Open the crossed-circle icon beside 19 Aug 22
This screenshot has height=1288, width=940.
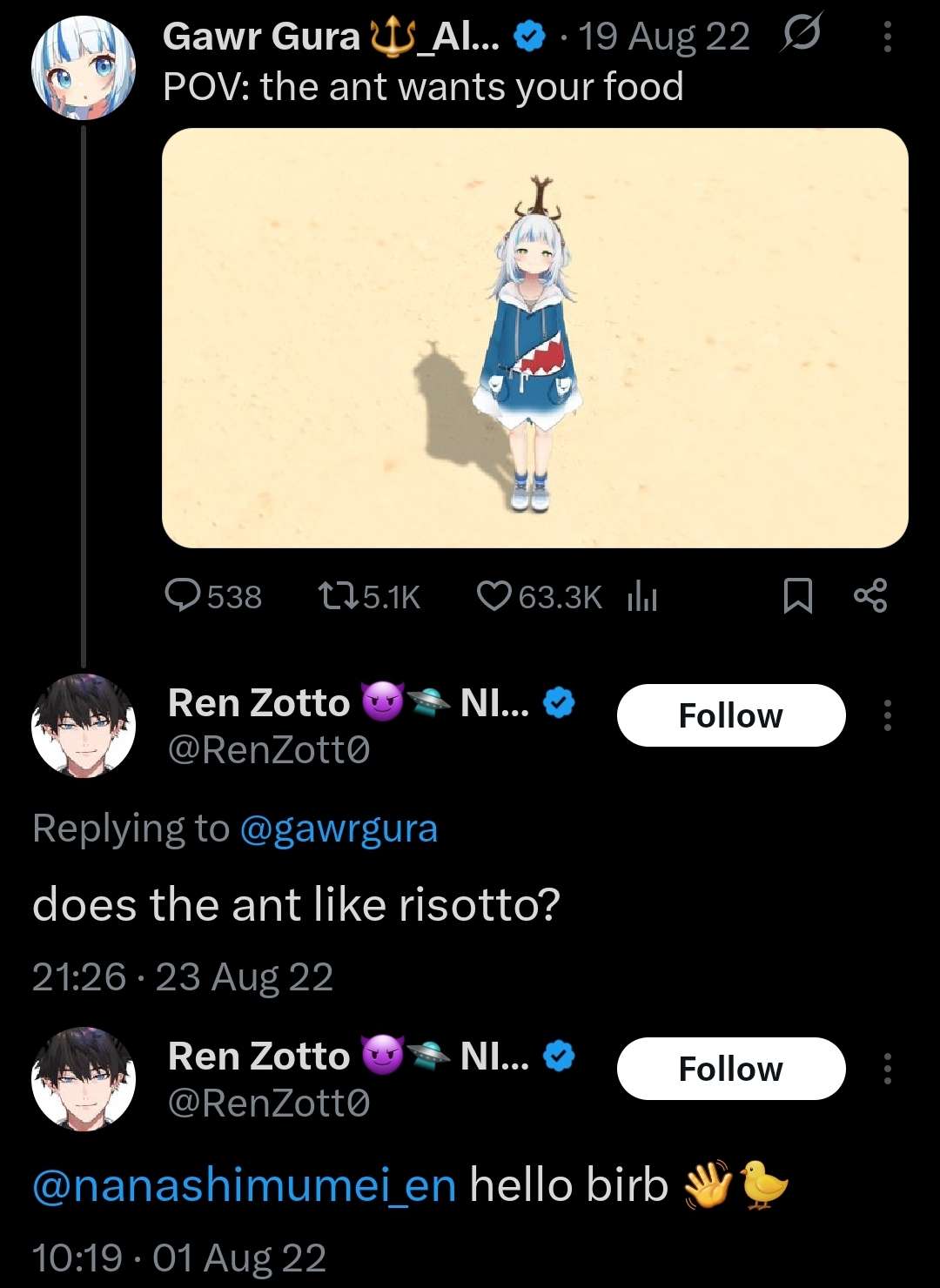pyautogui.click(x=801, y=36)
